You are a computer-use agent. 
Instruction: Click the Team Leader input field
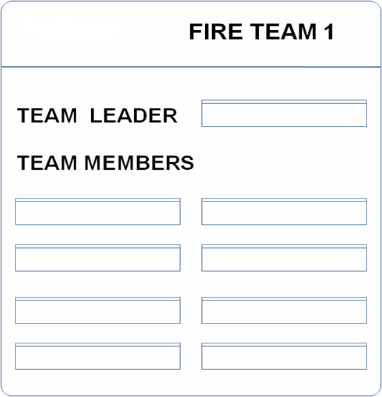(284, 113)
